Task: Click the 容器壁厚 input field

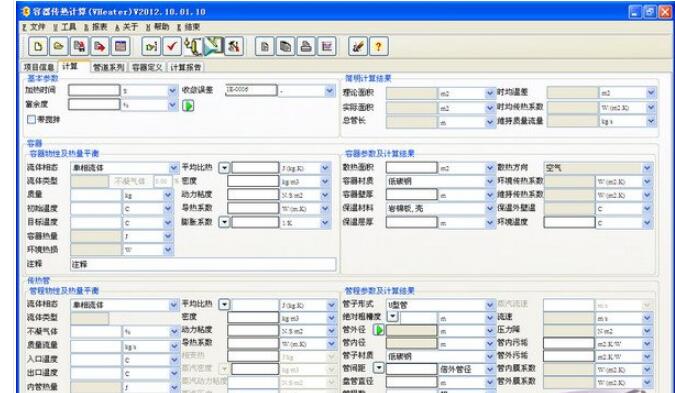Action: click(x=412, y=195)
